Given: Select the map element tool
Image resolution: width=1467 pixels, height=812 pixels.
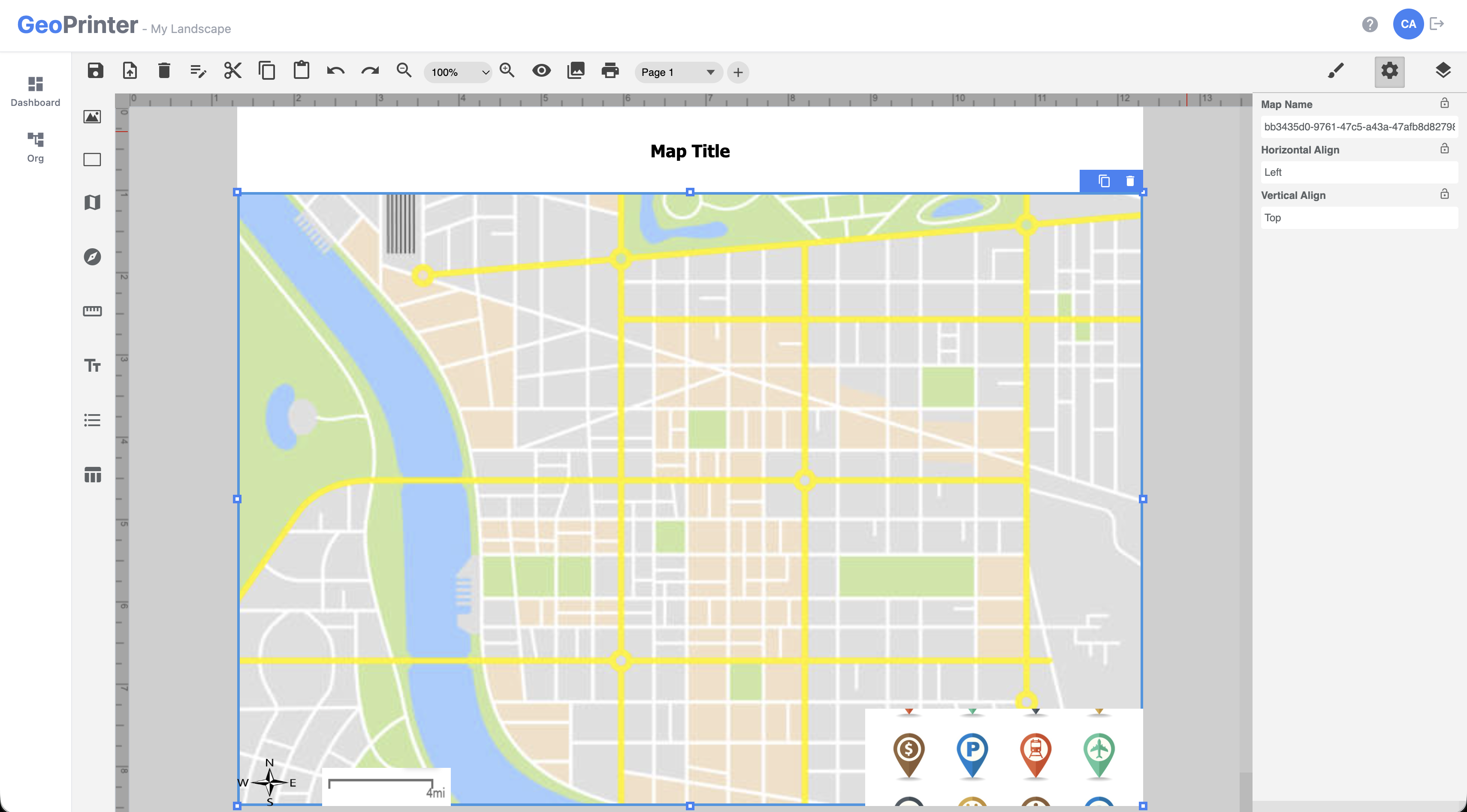Looking at the screenshot, I should click(x=92, y=202).
